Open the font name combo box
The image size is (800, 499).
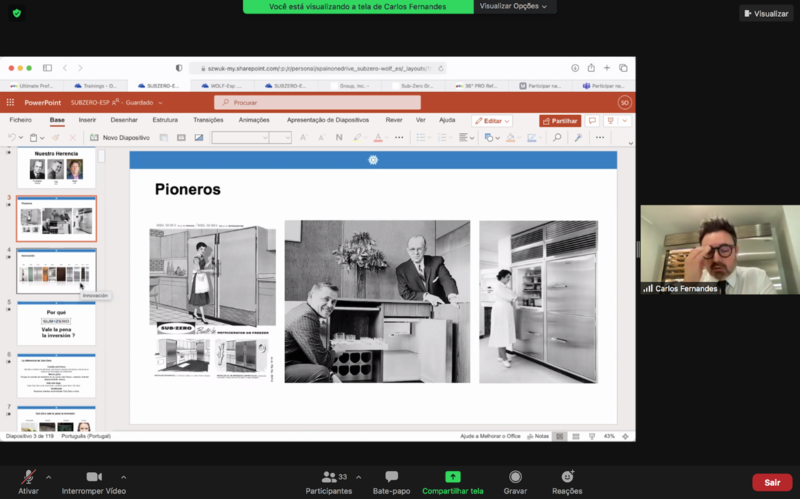(x=240, y=137)
